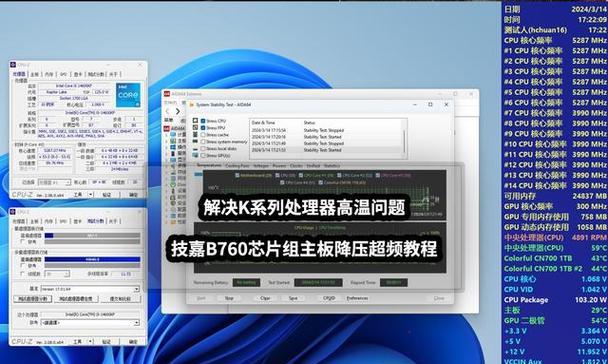608x364 pixels.
Task: Click CPU-Z benchmark window's title icon
Action: tap(13, 212)
